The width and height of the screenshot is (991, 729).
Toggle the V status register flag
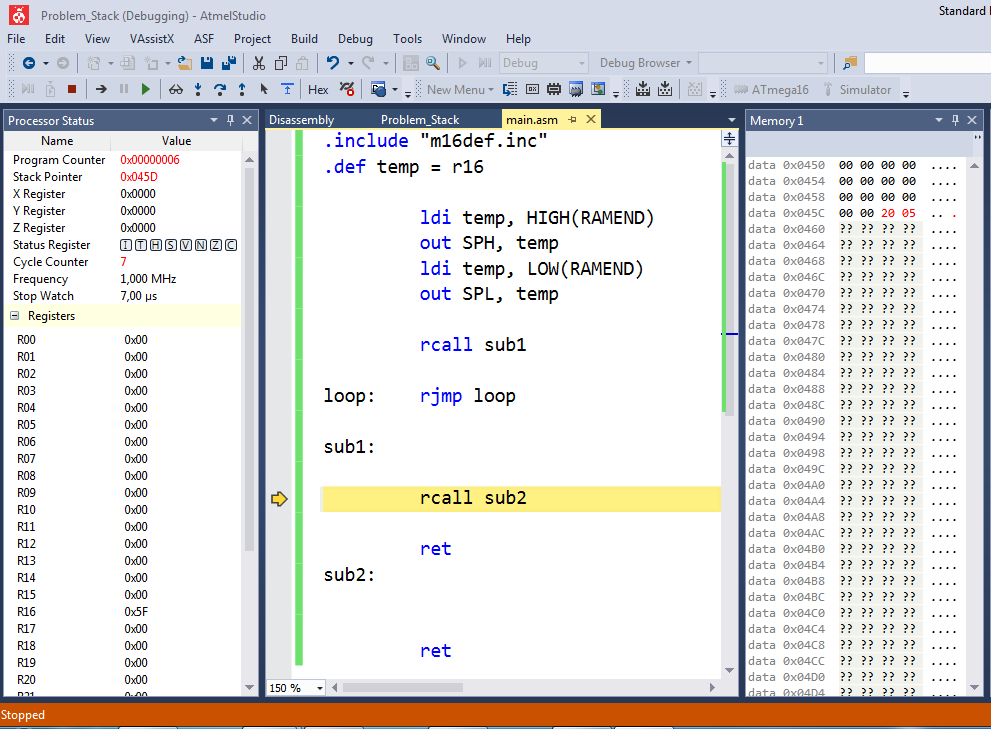(x=186, y=245)
